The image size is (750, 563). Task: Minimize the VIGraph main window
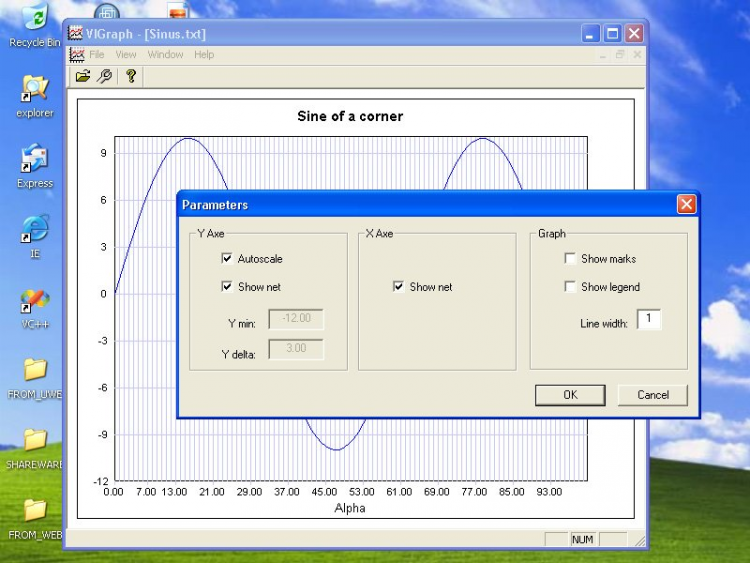coord(590,34)
